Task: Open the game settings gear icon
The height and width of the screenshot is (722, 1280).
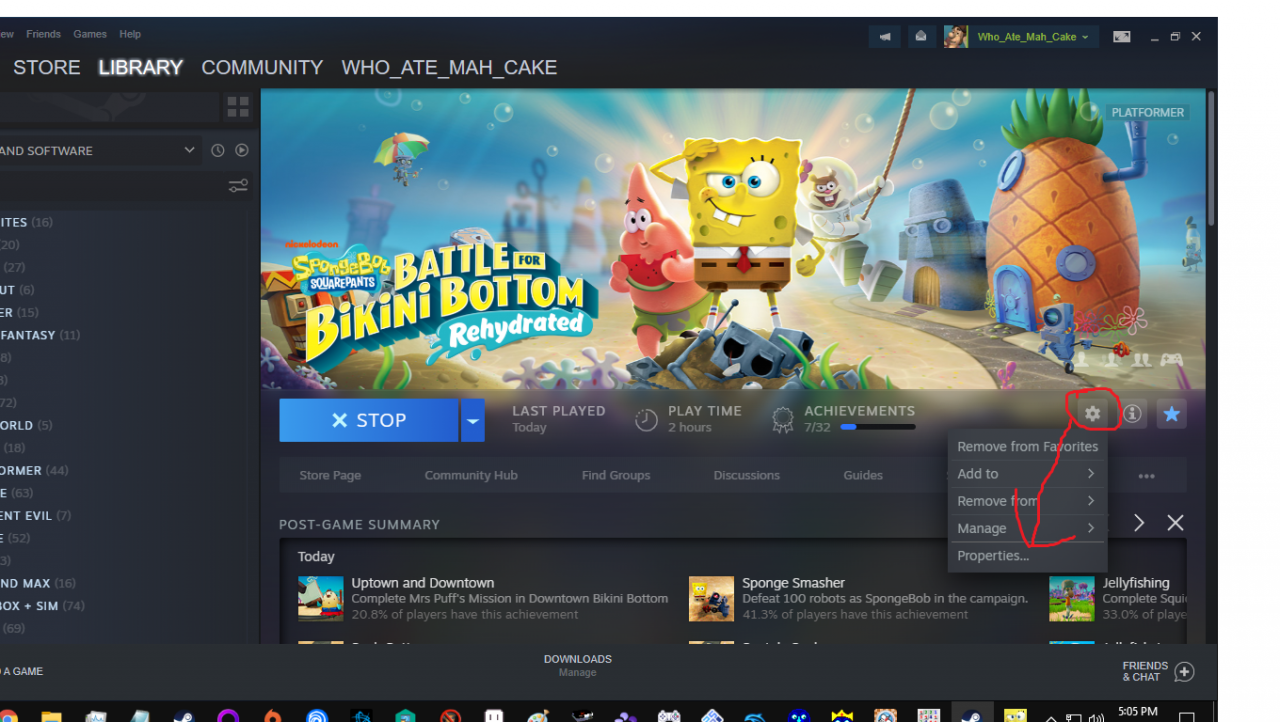Action: (1092, 413)
